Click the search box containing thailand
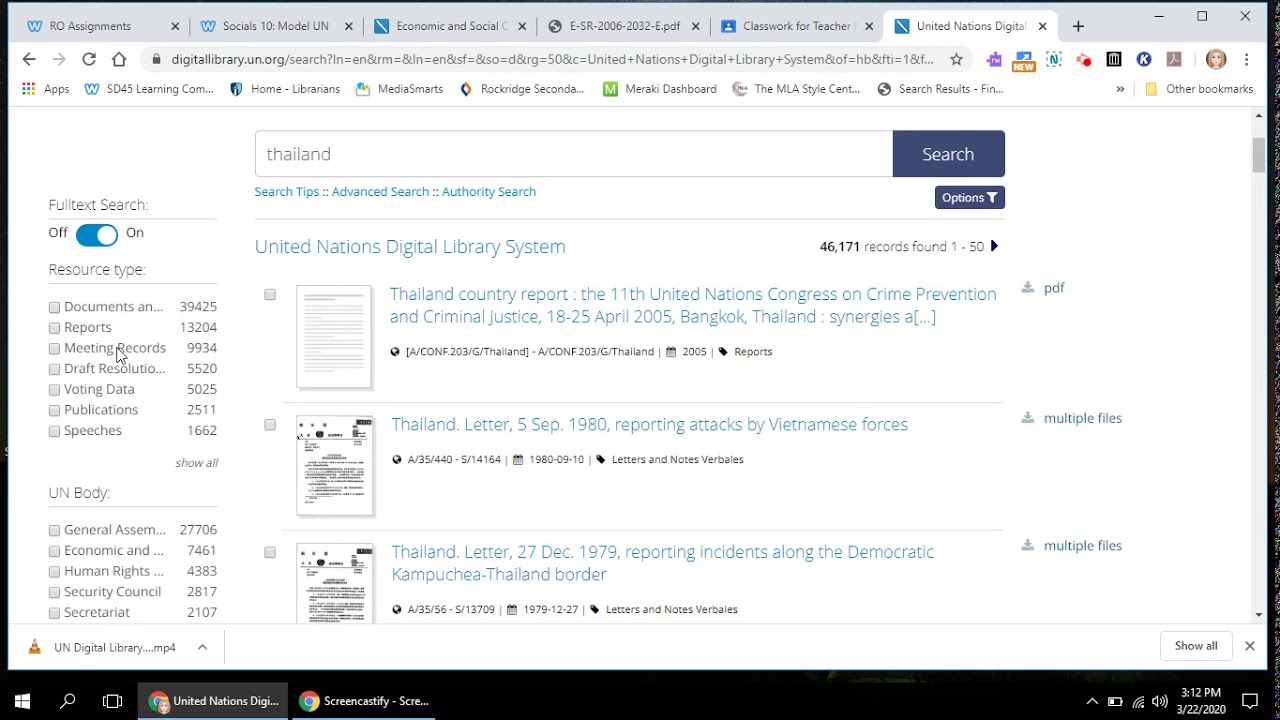The image size is (1280, 720). click(573, 154)
